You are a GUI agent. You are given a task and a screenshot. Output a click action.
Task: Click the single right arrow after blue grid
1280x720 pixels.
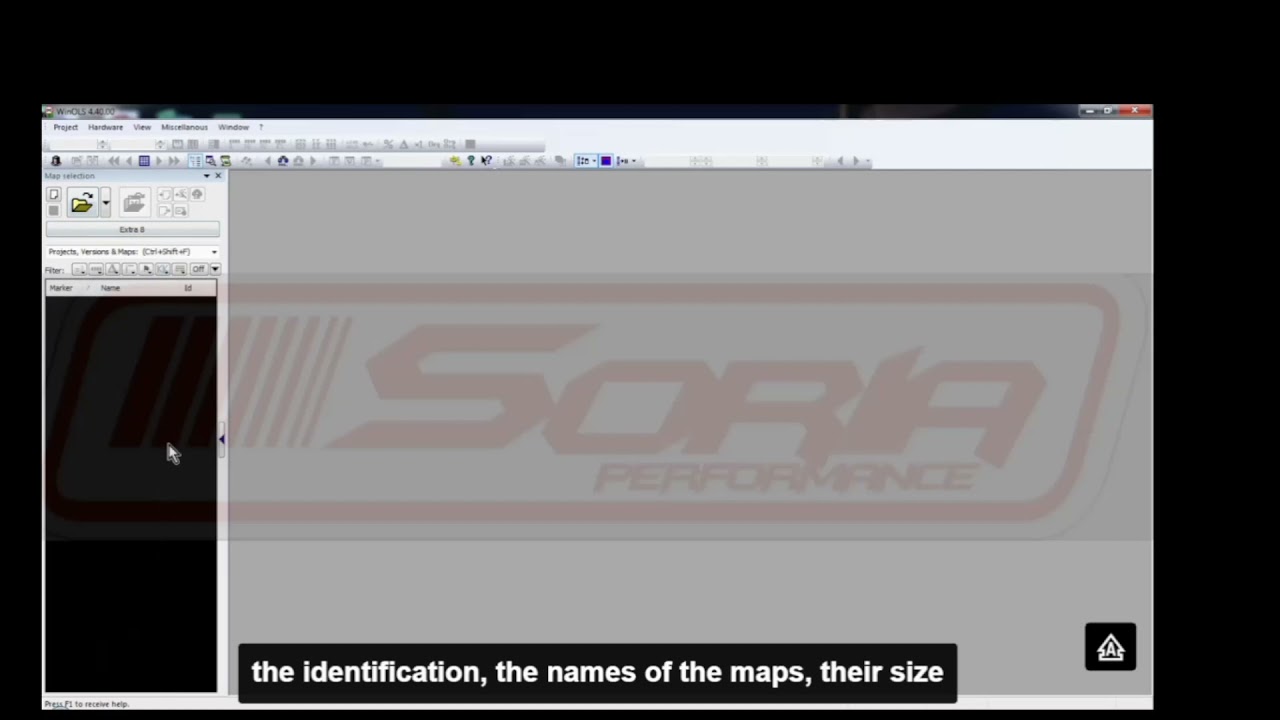click(x=159, y=161)
